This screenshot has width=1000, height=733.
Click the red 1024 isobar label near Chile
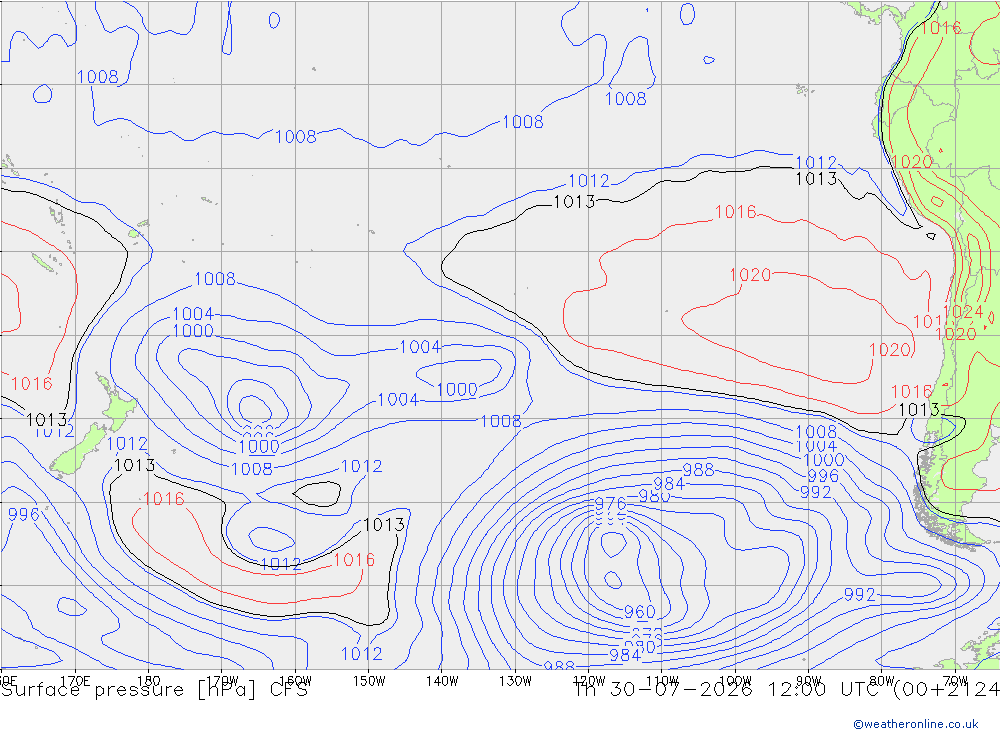(x=963, y=312)
